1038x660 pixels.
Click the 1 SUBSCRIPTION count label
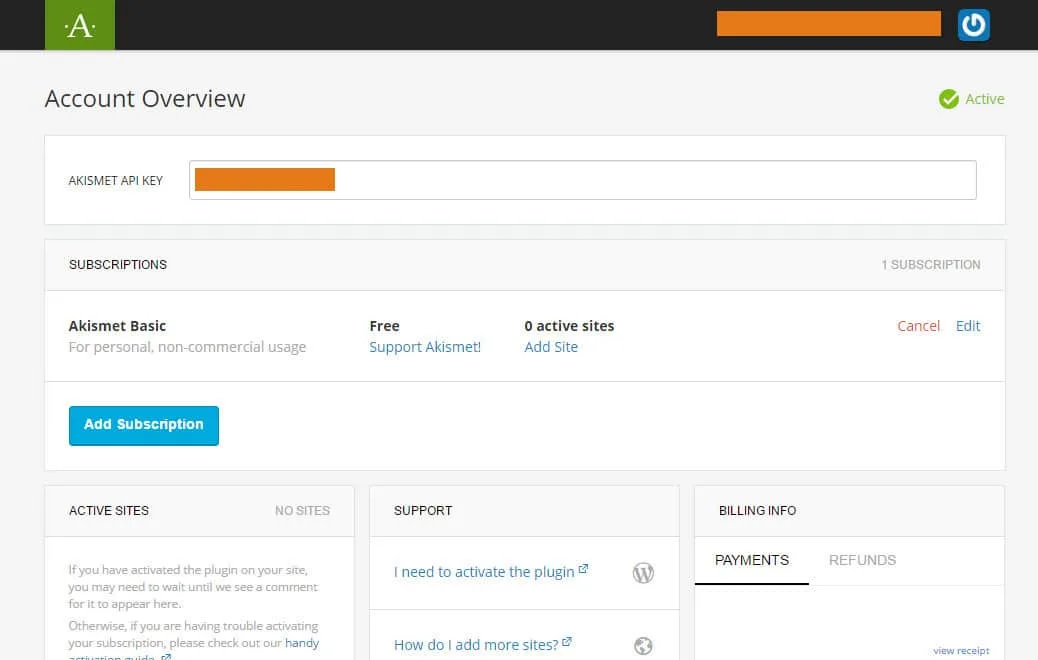(931, 265)
